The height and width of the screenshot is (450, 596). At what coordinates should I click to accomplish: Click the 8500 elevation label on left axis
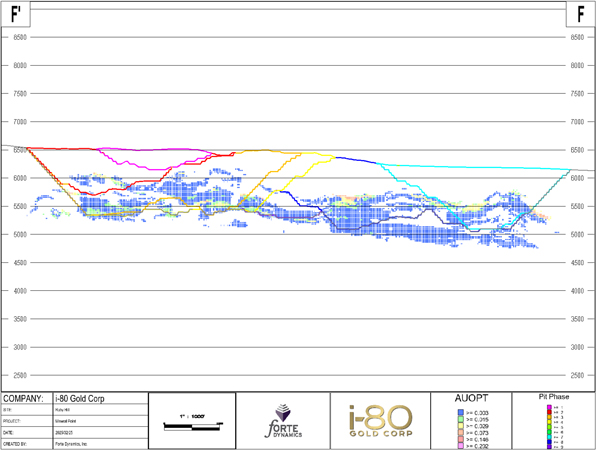pyautogui.click(x=20, y=37)
